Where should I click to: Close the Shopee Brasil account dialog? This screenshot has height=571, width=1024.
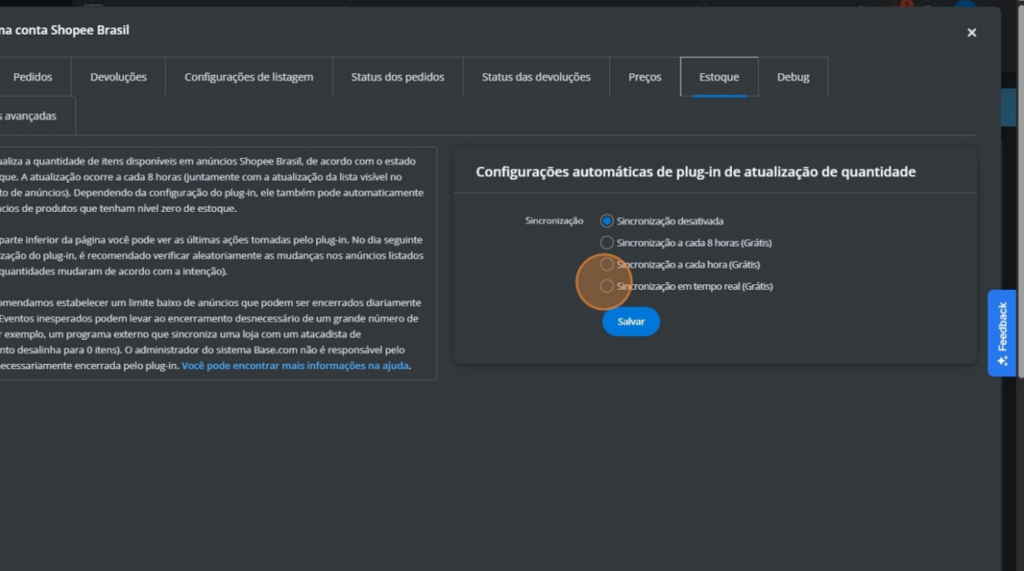point(971,33)
